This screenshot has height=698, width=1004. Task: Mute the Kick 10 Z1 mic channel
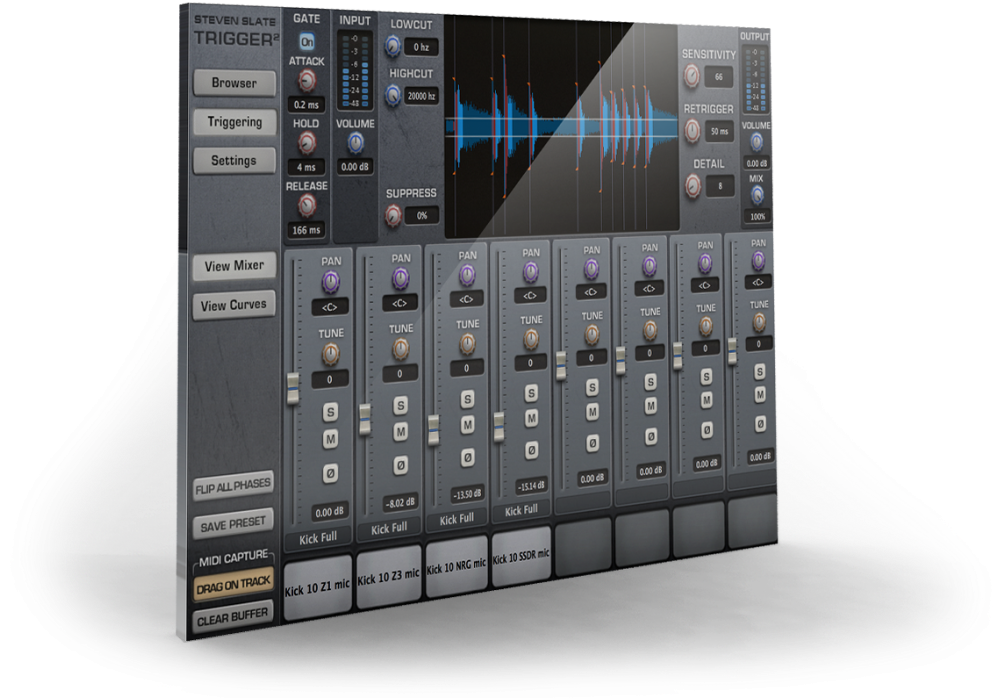click(x=330, y=439)
